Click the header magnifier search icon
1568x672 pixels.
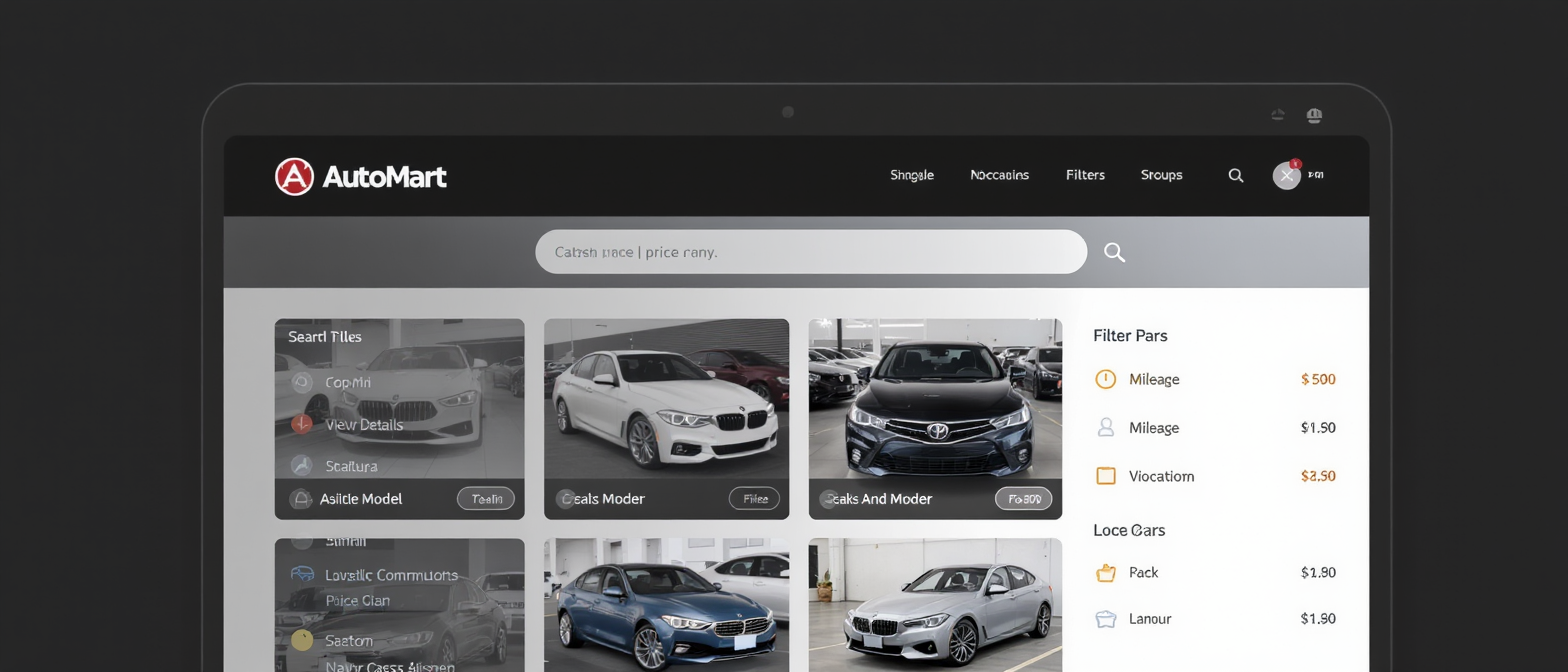[1236, 175]
